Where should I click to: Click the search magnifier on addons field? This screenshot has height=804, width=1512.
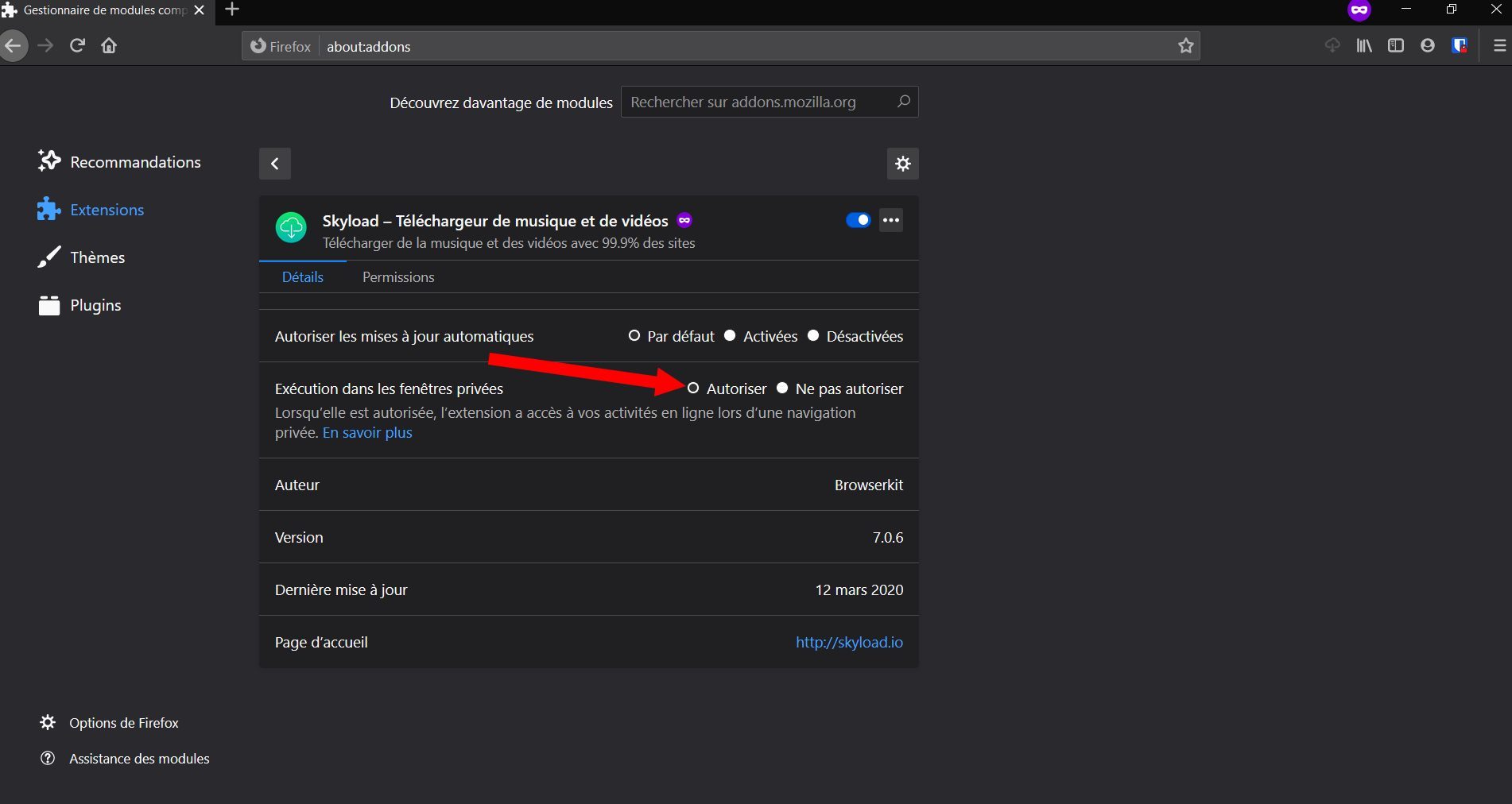tap(903, 102)
